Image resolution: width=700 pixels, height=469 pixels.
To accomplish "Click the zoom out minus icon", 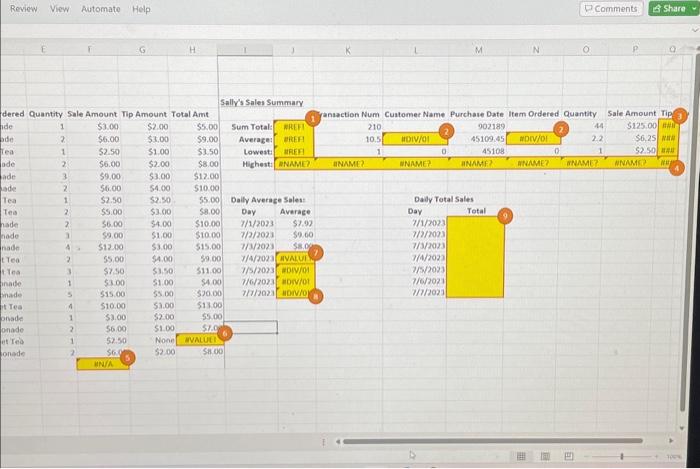I will click(x=587, y=456).
